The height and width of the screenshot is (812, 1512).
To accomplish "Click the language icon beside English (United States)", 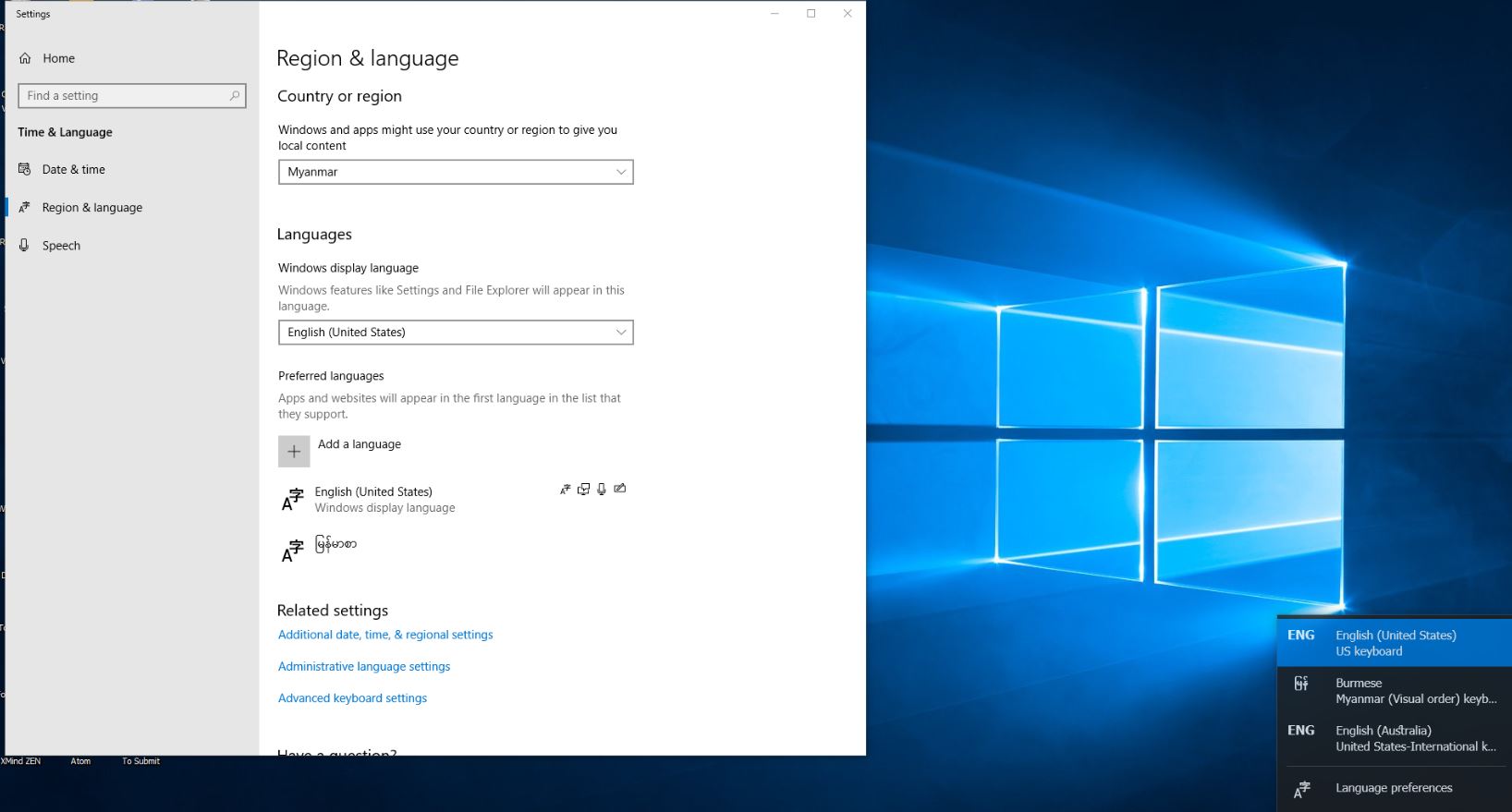I will pos(292,500).
